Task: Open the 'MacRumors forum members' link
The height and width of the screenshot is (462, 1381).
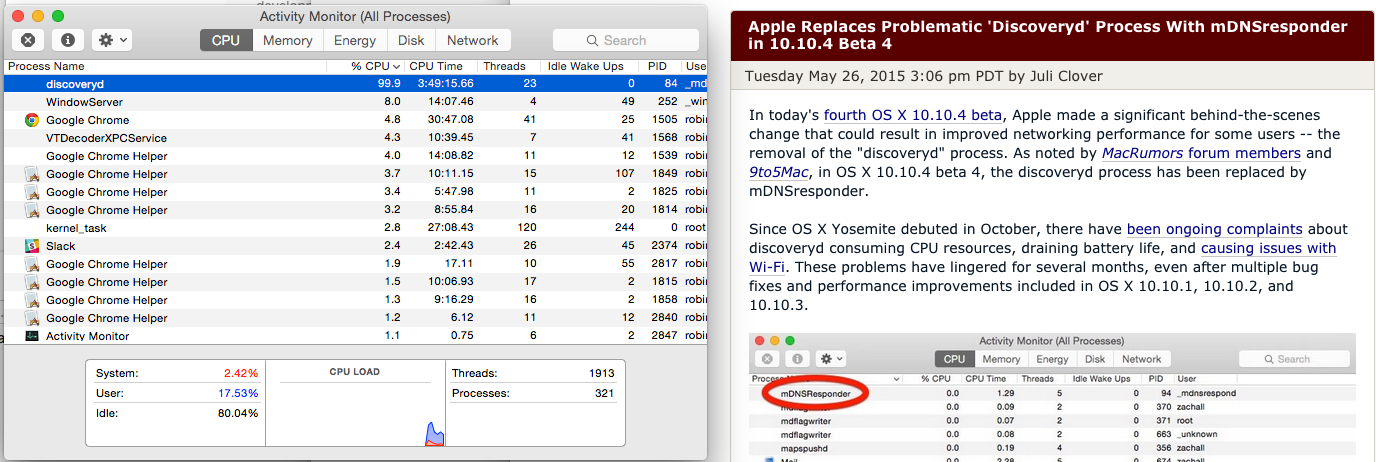Action: click(x=1201, y=153)
